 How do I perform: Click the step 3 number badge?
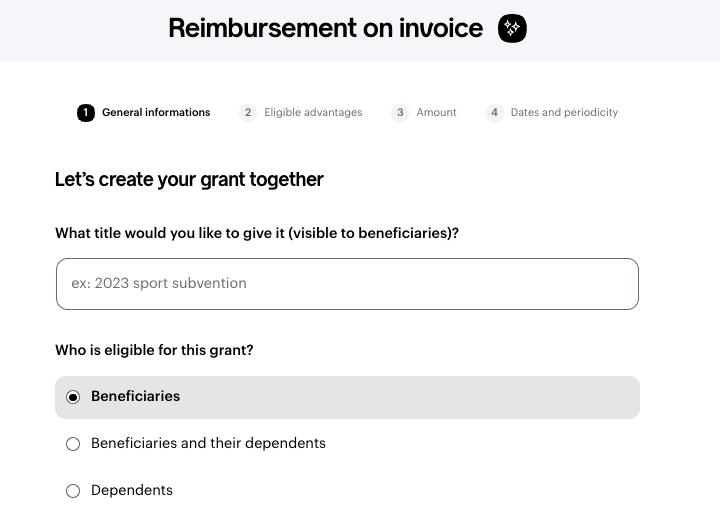pos(400,113)
